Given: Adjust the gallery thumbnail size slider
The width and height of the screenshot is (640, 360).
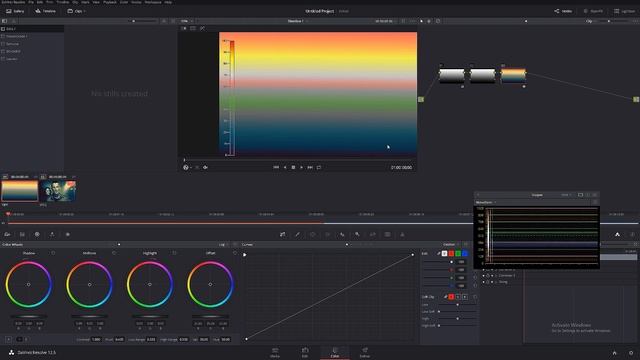Looking at the screenshot, I should point(133,21).
